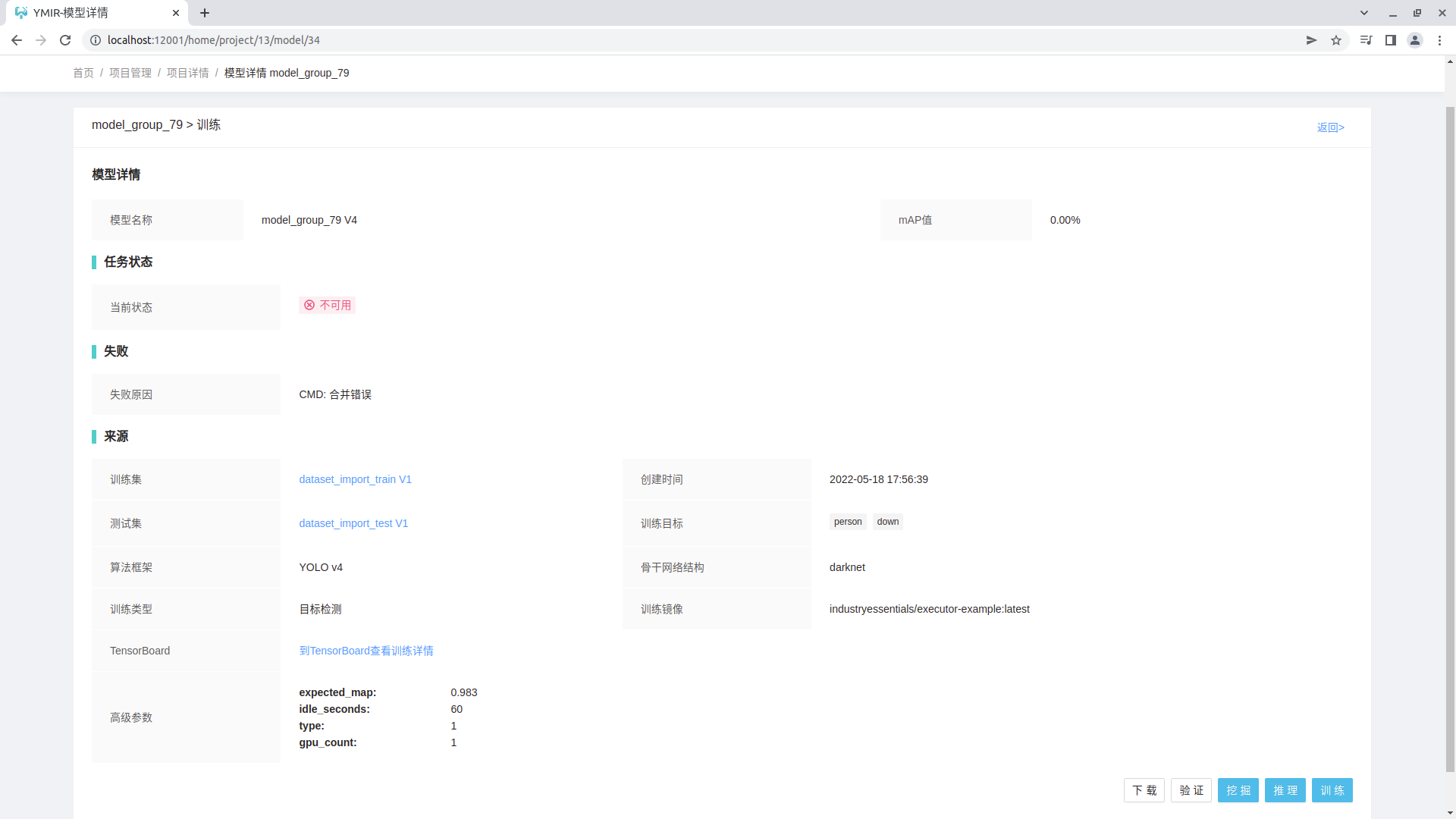1456x819 pixels.
Task: Click the 返回 link at top right
Action: point(1331,127)
